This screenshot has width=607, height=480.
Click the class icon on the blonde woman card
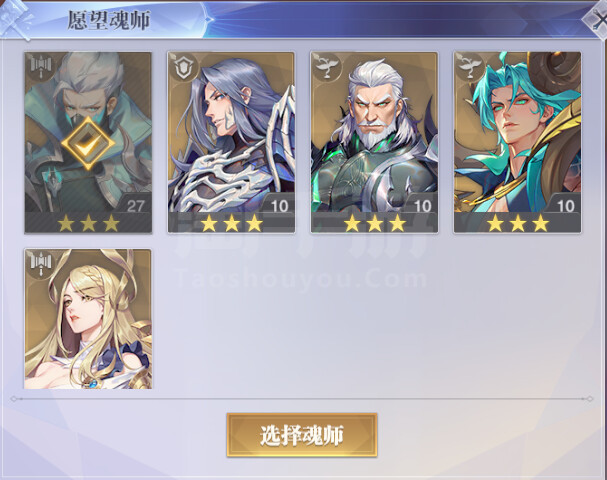pyautogui.click(x=41, y=264)
